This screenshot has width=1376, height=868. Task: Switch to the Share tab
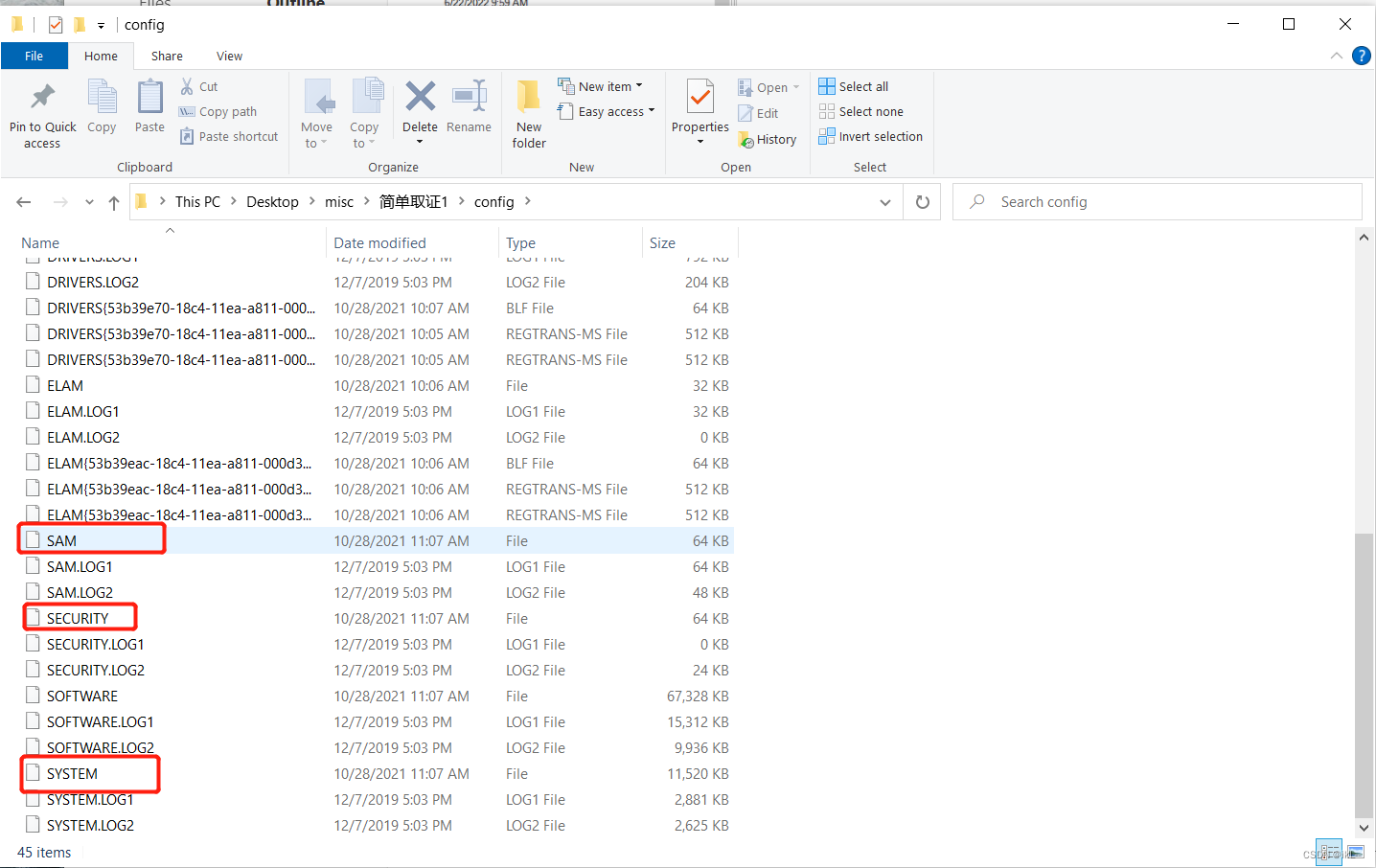point(167,56)
